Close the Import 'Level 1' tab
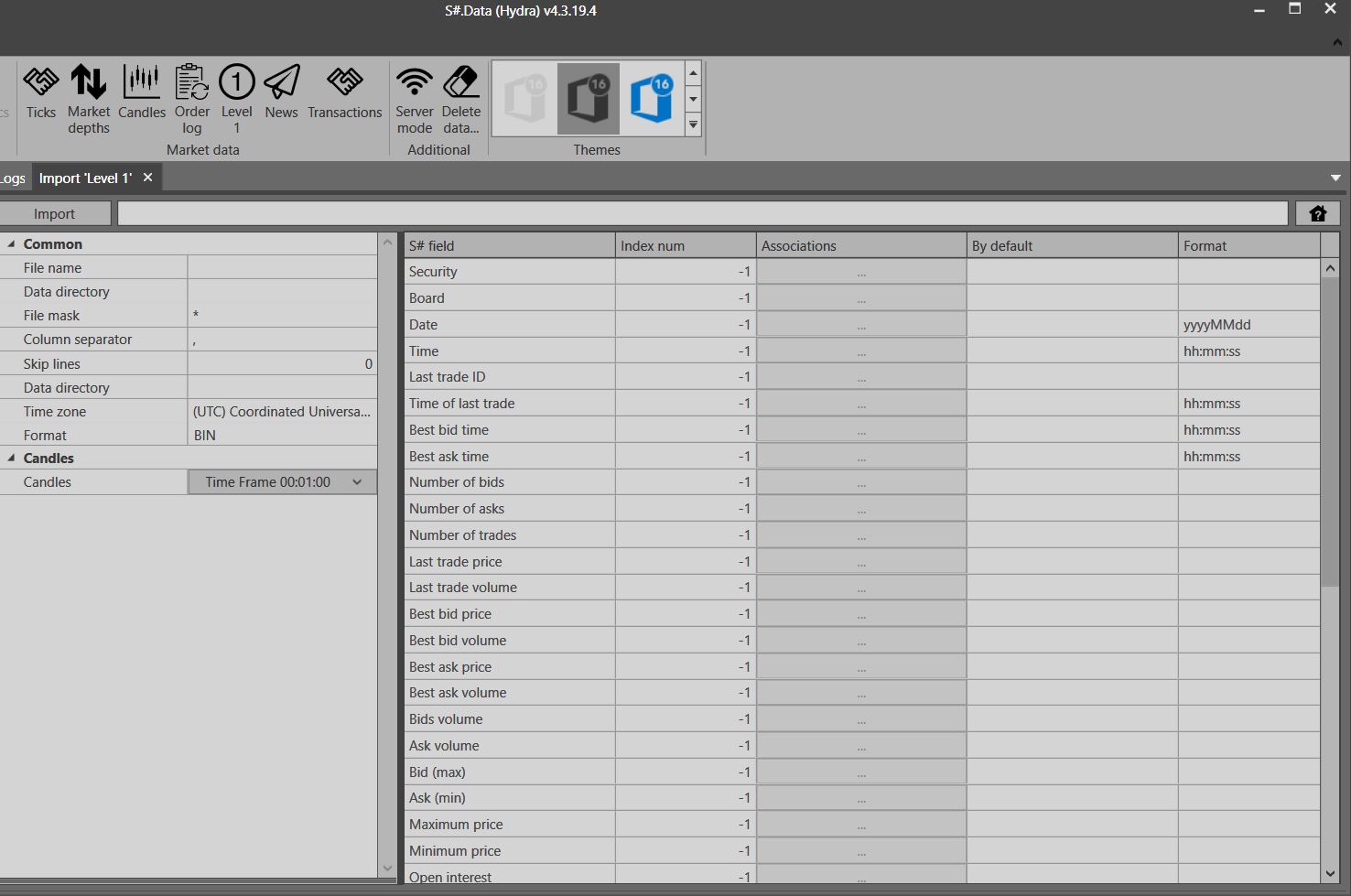The width and height of the screenshot is (1351, 896). [148, 178]
